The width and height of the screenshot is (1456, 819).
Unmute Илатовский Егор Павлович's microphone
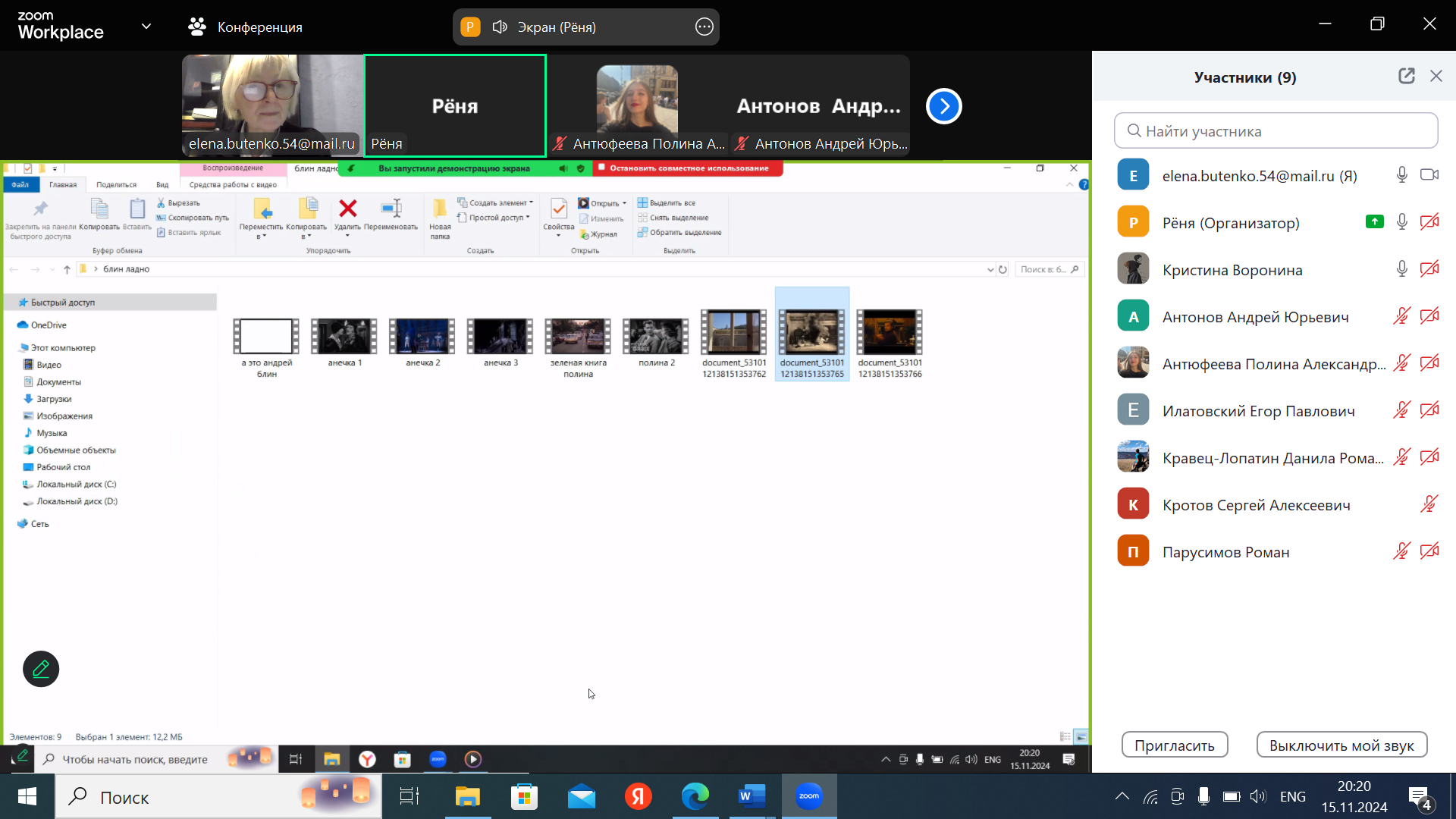pos(1402,410)
